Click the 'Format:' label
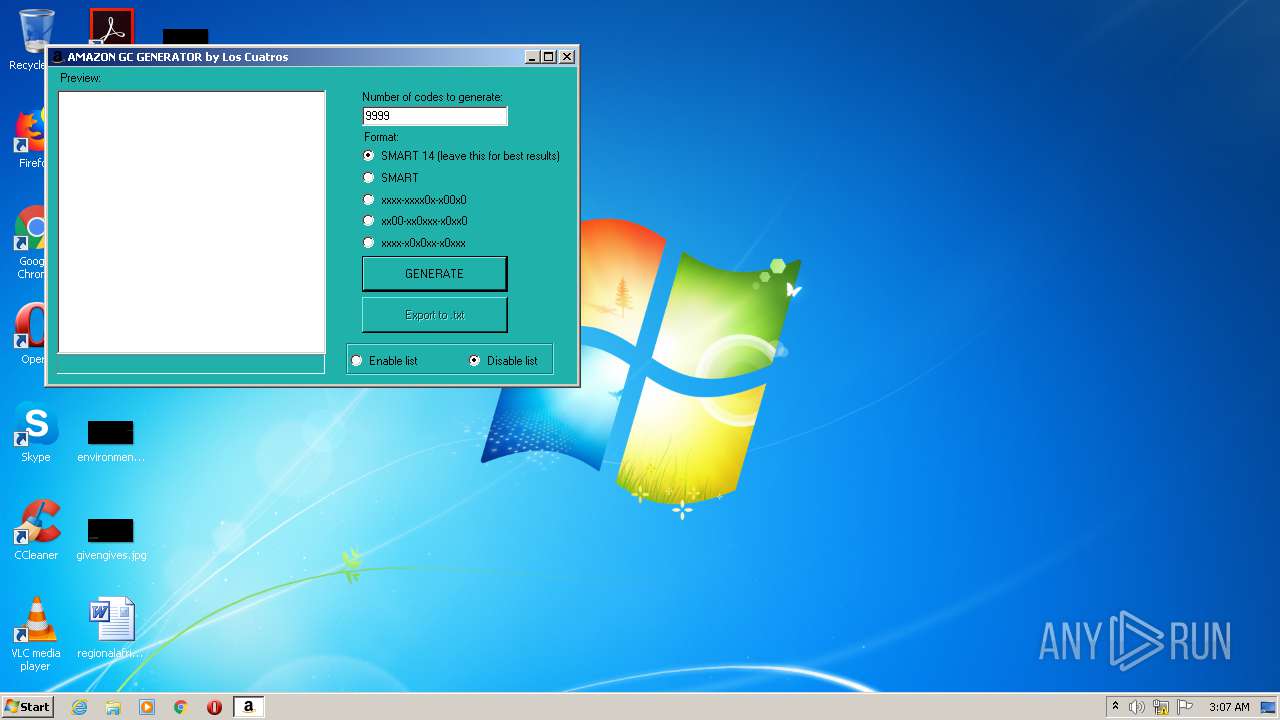This screenshot has height=720, width=1280. (381, 137)
